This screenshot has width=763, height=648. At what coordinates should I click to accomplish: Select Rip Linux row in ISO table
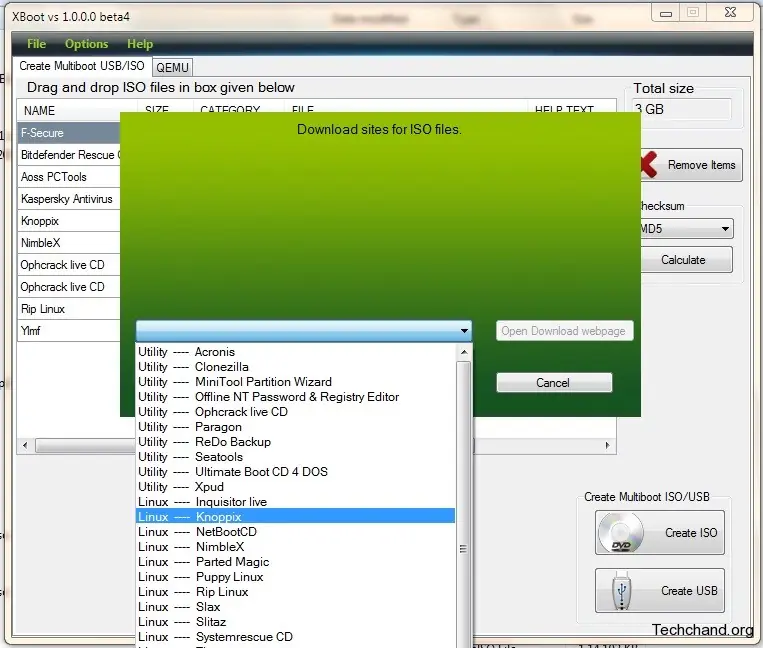69,309
